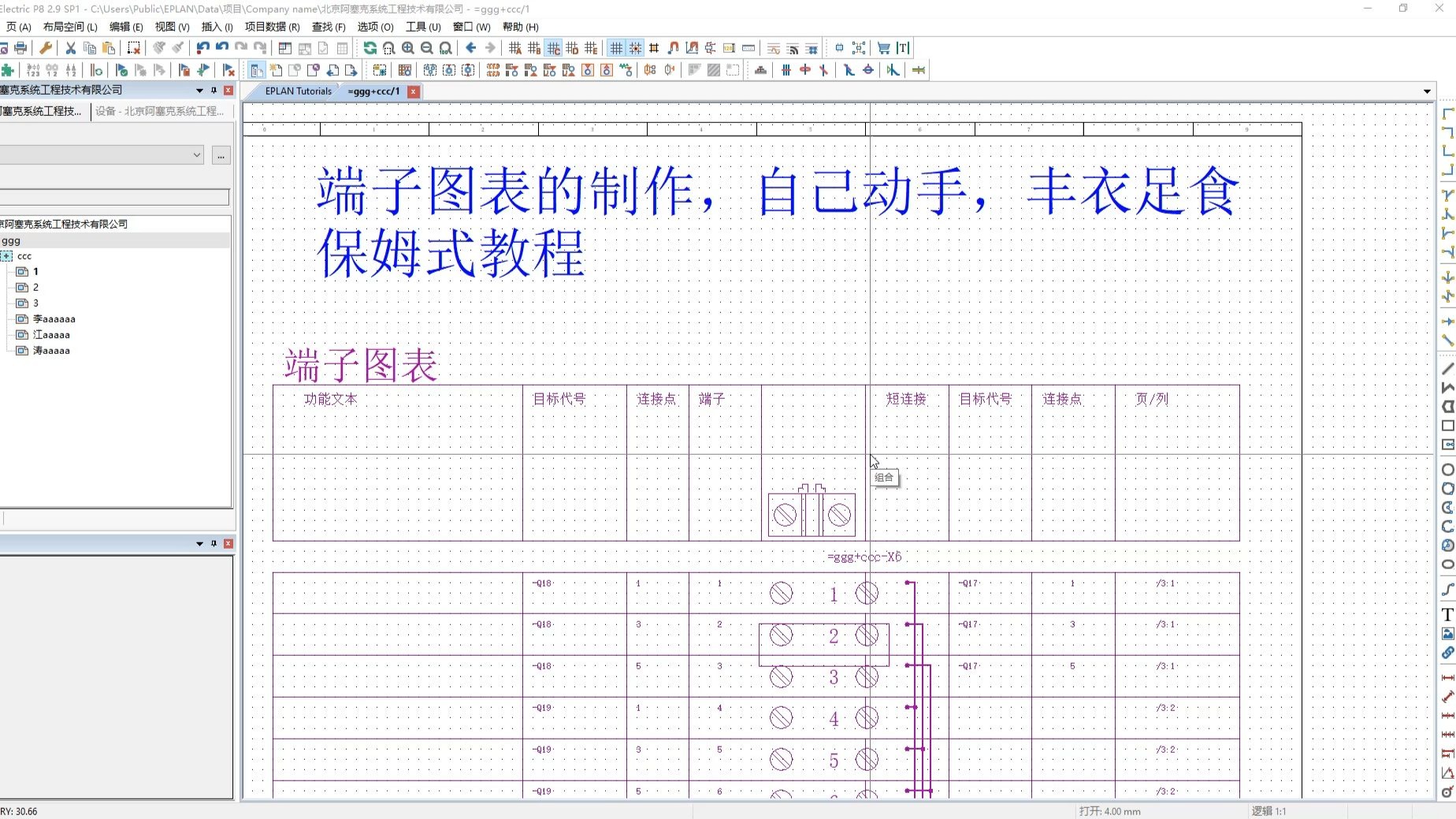
Task: Select page 季aaaaaa in the page tree
Action: click(x=55, y=318)
